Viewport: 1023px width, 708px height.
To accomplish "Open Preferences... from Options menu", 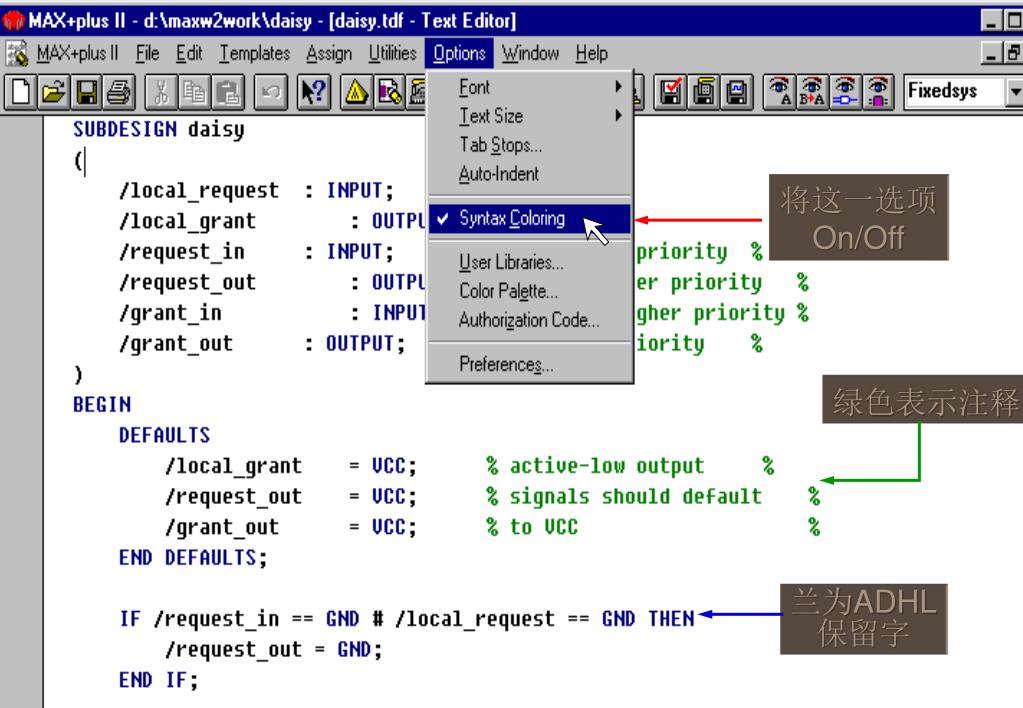I will 529,364.
